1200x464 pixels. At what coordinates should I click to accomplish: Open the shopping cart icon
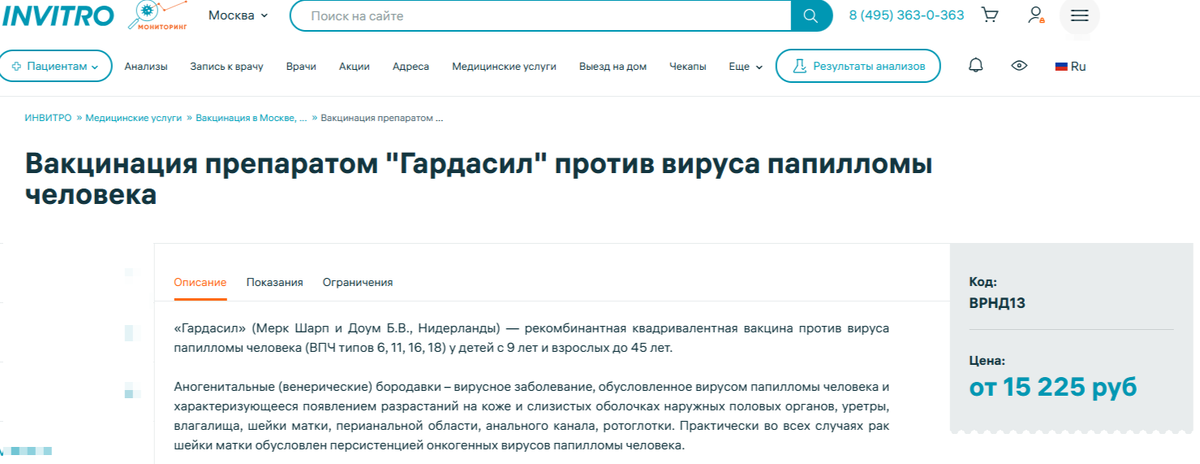point(990,15)
